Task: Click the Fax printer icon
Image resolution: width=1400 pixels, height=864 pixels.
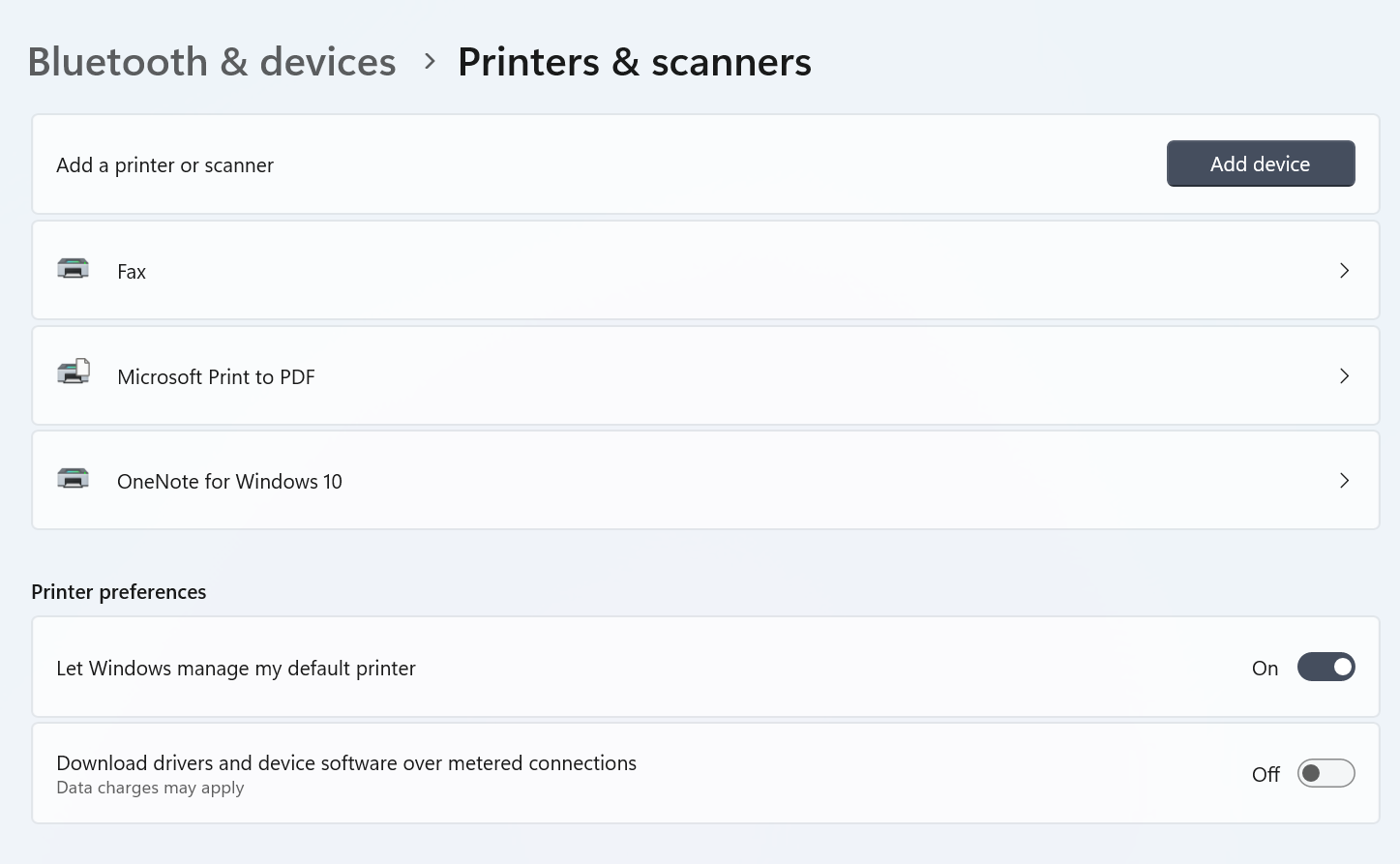Action: click(x=73, y=269)
